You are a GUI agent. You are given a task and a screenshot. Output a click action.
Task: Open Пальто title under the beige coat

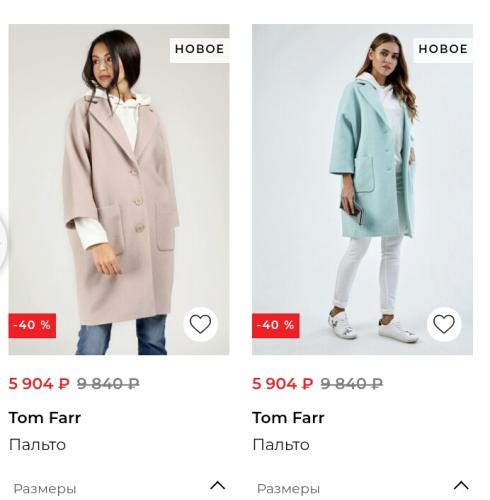(x=37, y=445)
